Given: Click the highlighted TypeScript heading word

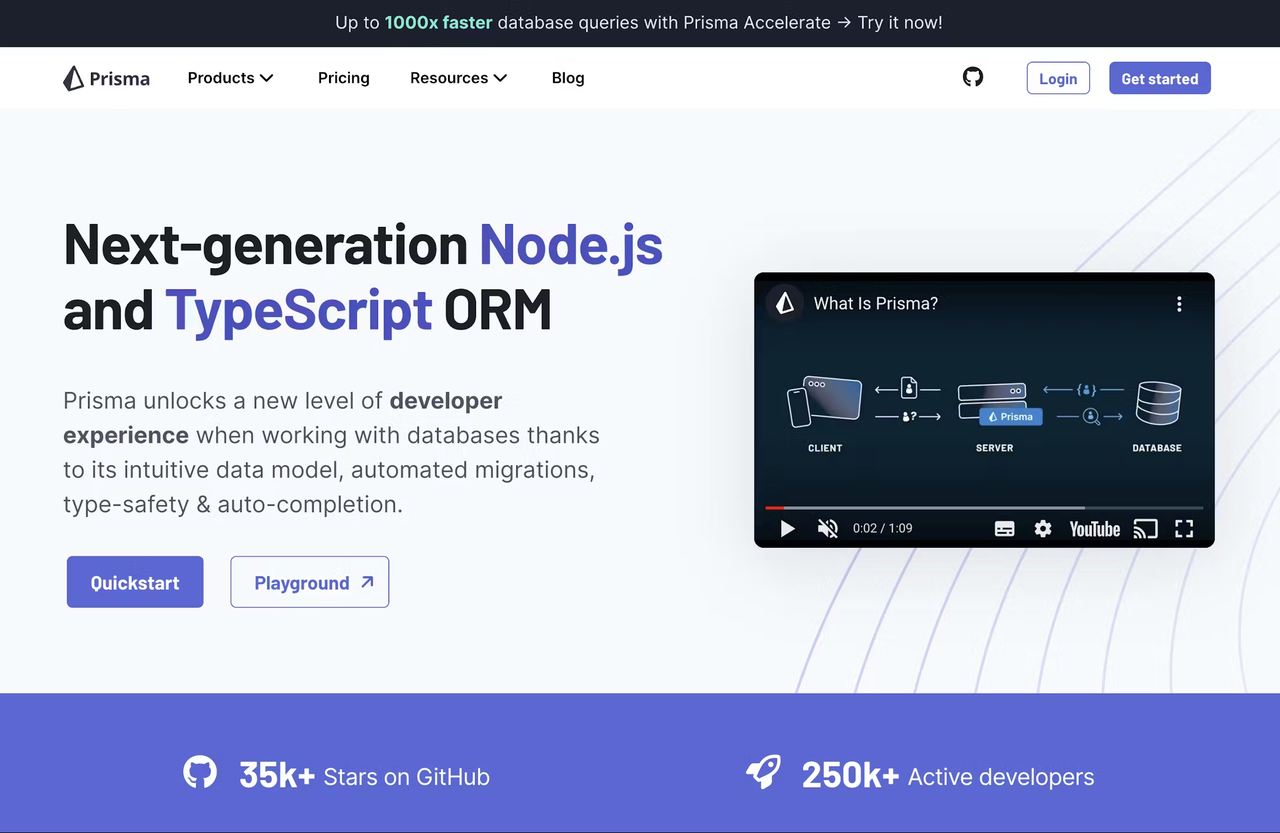Looking at the screenshot, I should [x=299, y=310].
